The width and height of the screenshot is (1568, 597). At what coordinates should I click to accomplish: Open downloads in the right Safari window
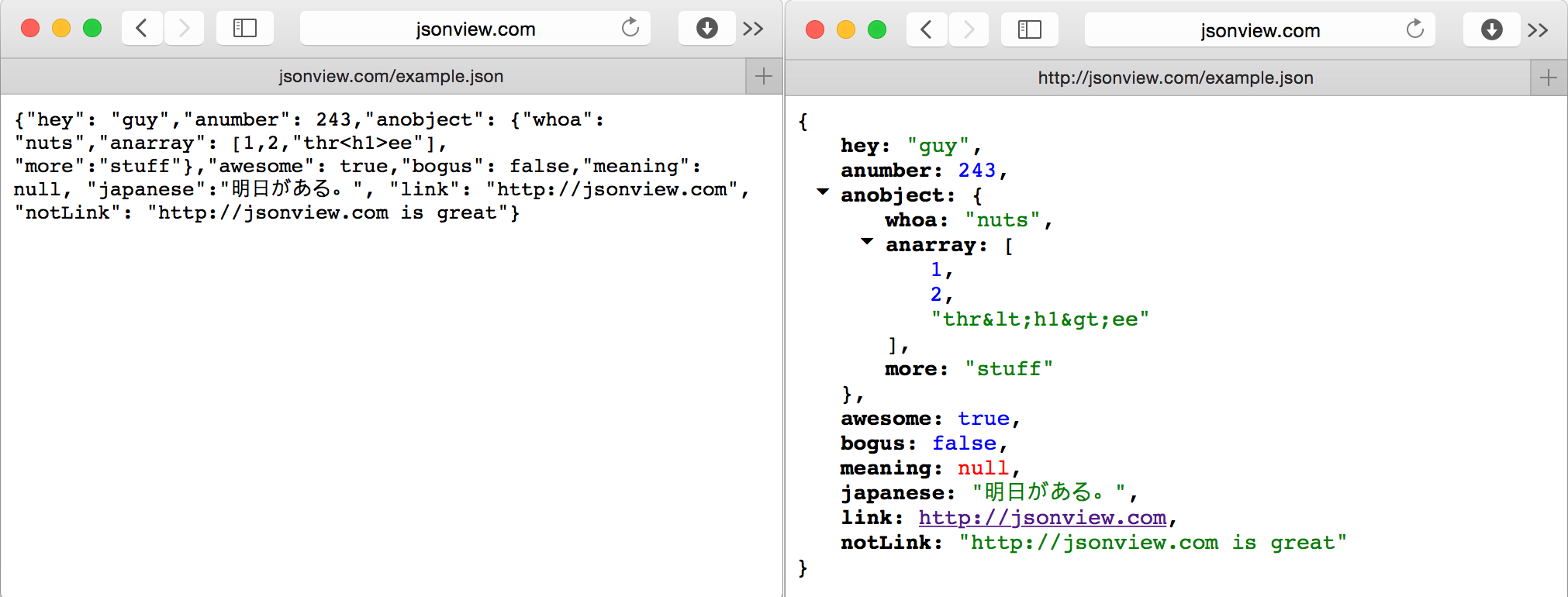click(1491, 30)
